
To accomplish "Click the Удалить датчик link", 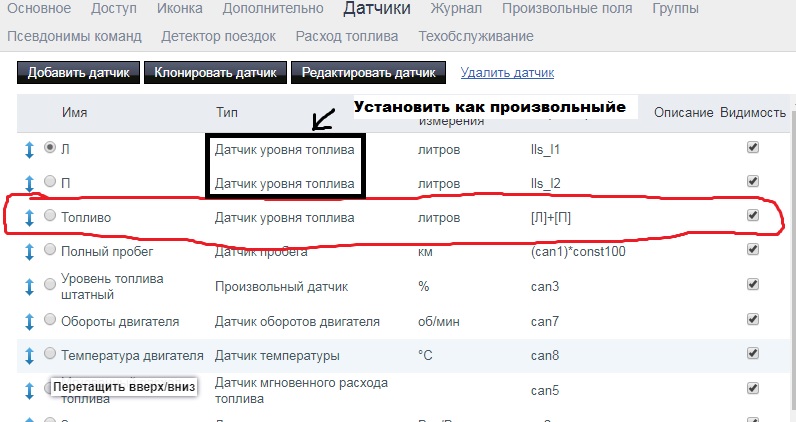I will [507, 73].
